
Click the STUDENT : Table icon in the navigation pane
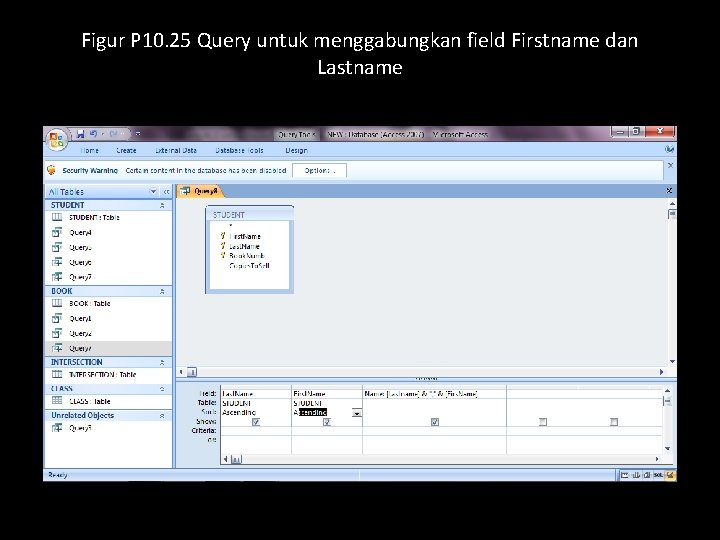coord(57,217)
